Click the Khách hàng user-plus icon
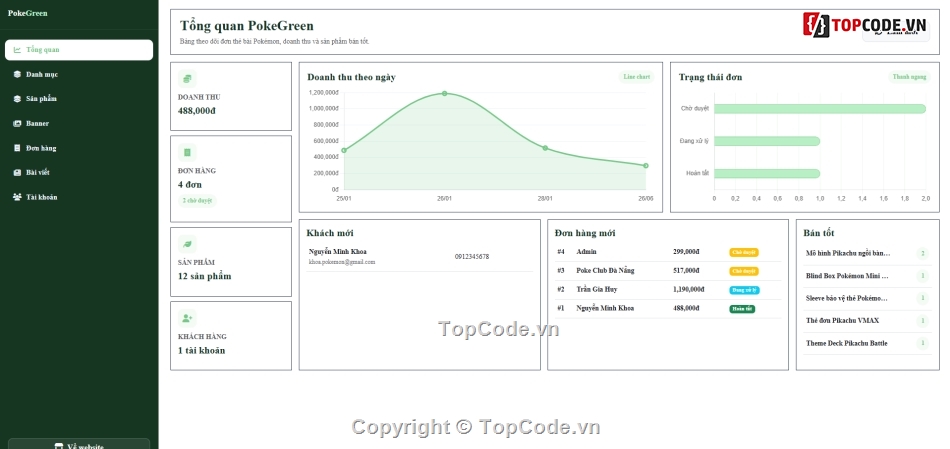950x449 pixels. click(187, 318)
